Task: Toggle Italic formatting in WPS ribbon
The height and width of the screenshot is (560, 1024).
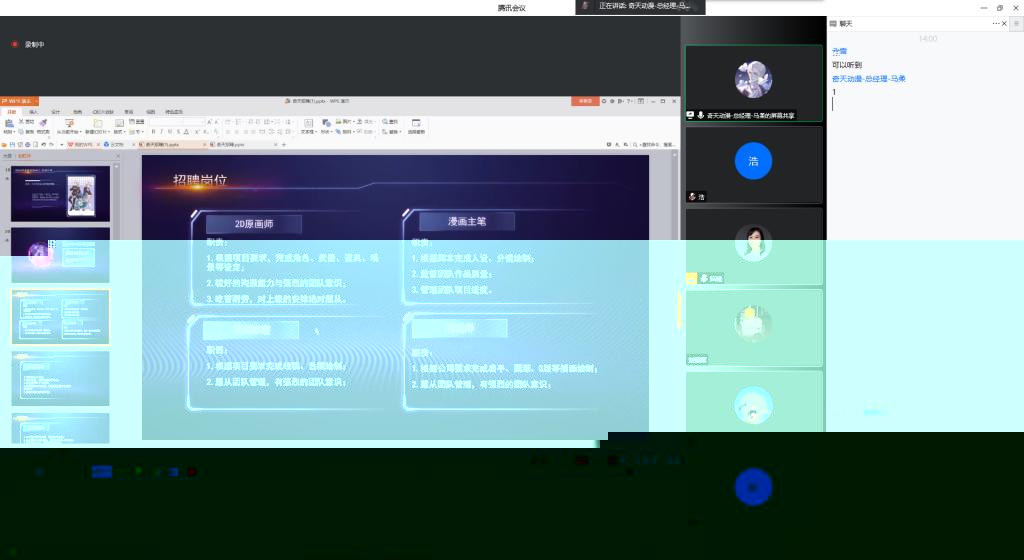Action: click(161, 132)
